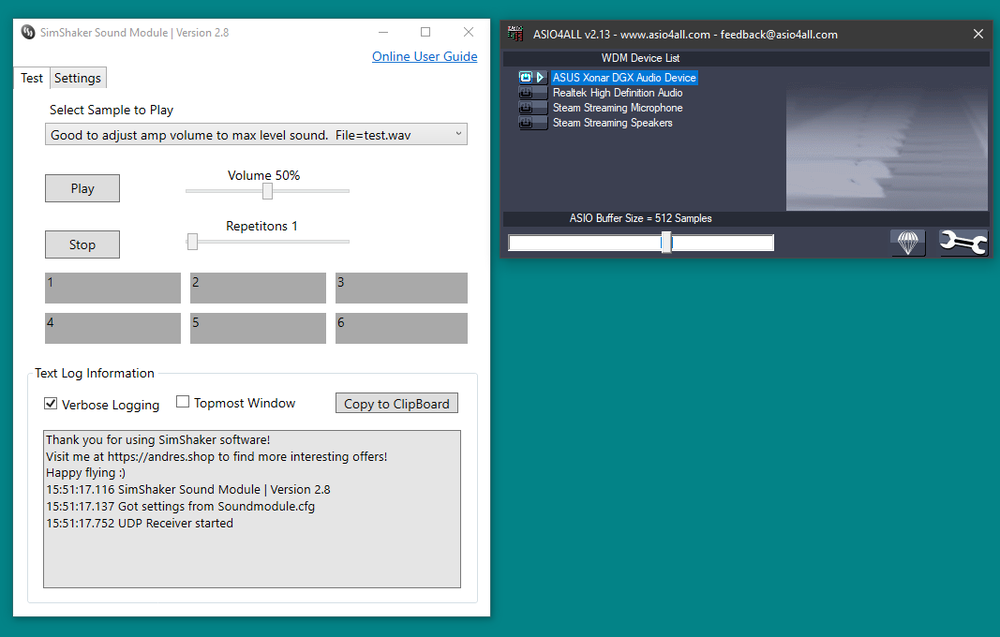This screenshot has width=1000, height=637.
Task: Enable Topmost Window checkbox
Action: (x=182, y=402)
